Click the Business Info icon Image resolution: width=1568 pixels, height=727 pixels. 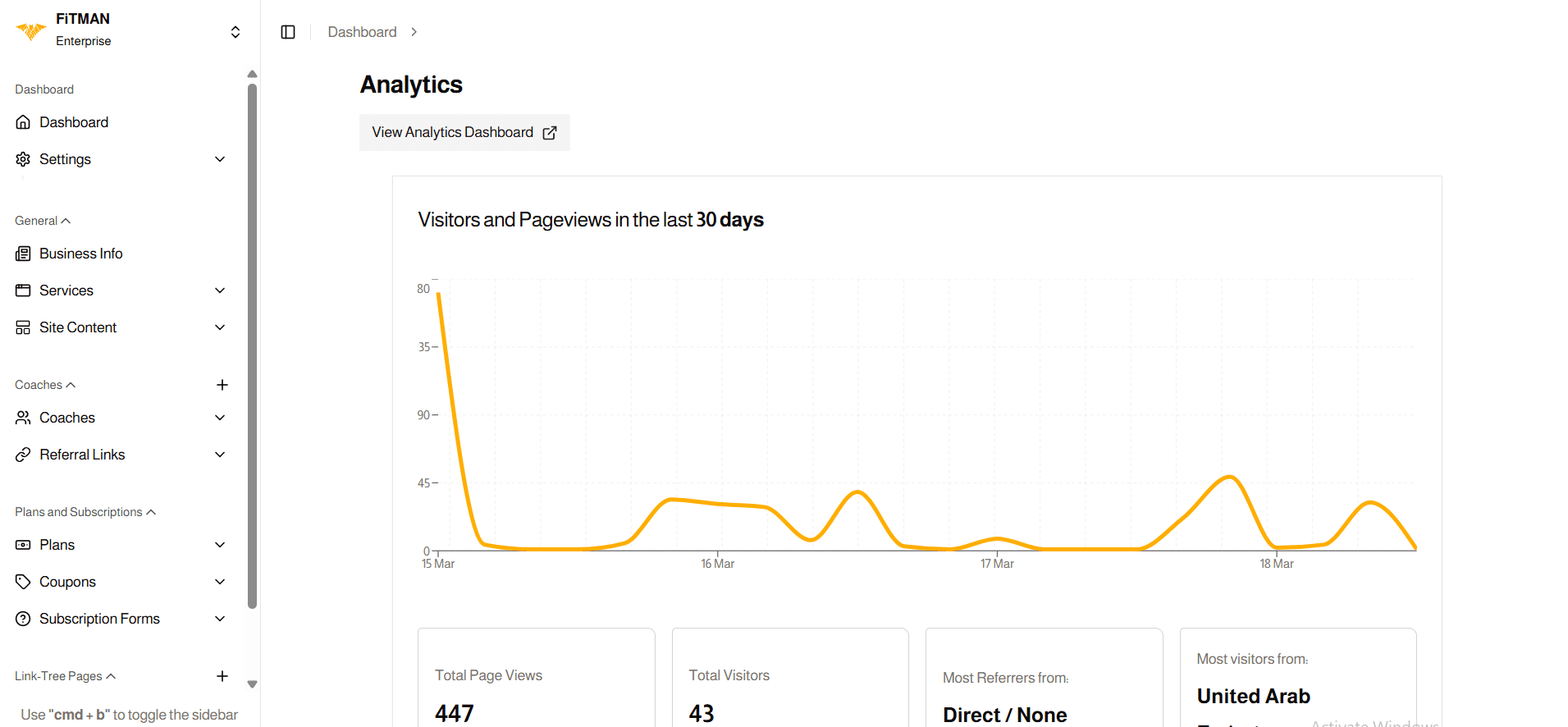pos(23,254)
